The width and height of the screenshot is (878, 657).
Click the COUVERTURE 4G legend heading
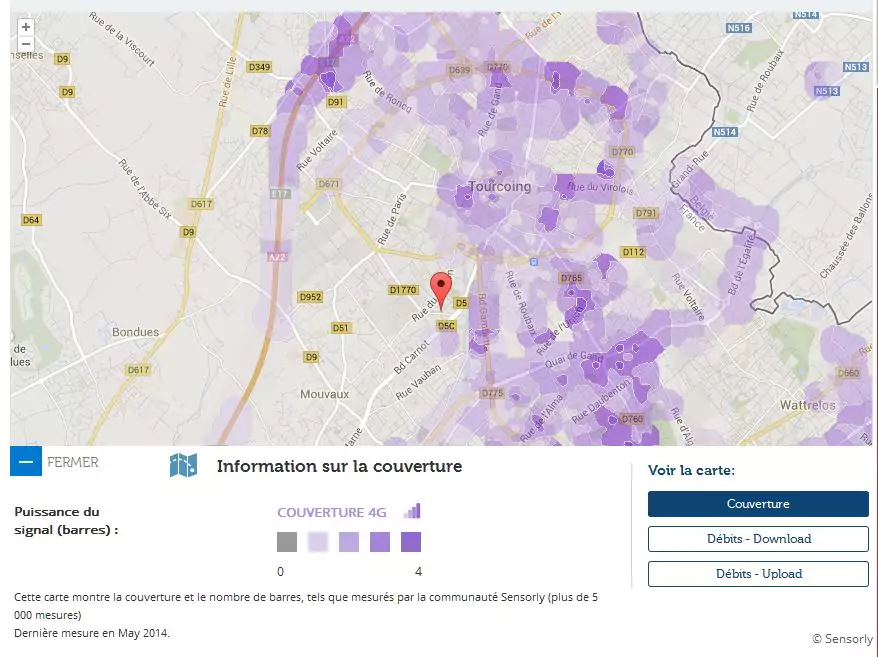(x=331, y=512)
